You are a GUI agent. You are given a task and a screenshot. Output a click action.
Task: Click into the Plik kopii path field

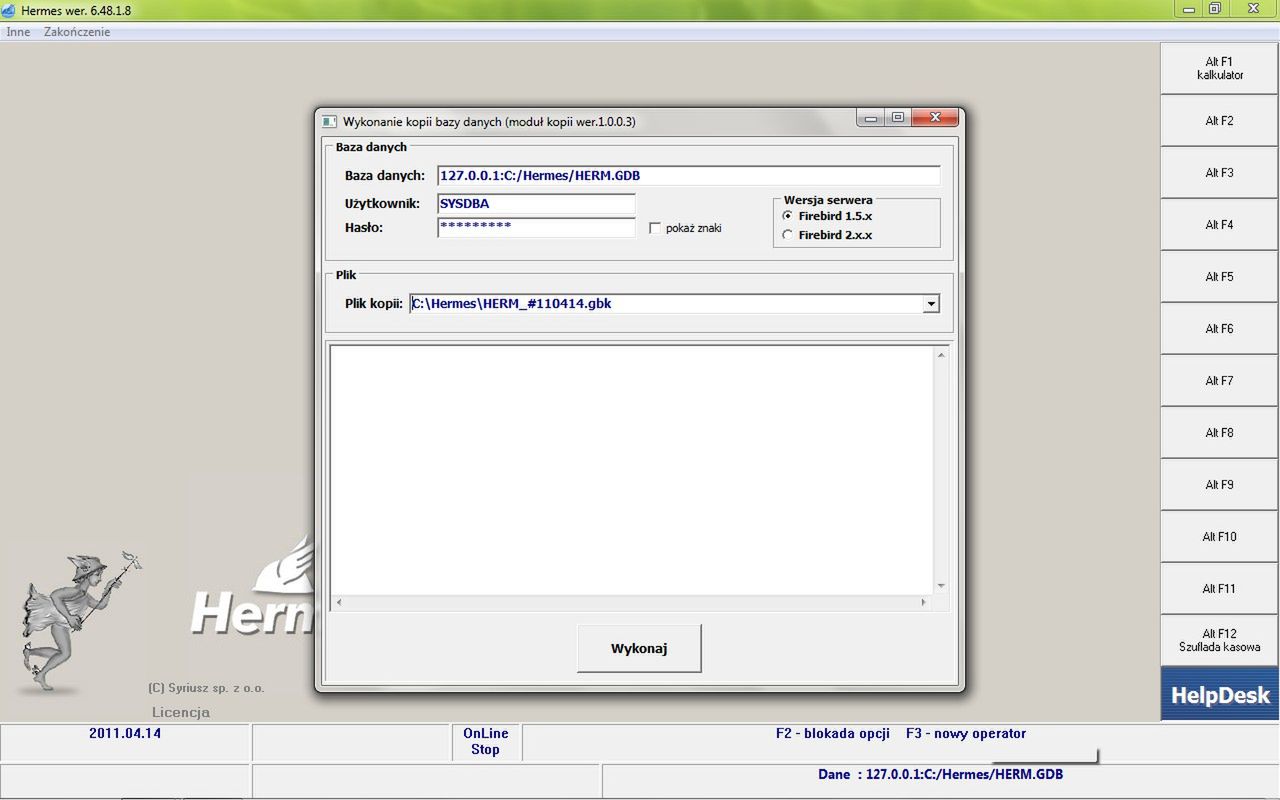[x=666, y=303]
